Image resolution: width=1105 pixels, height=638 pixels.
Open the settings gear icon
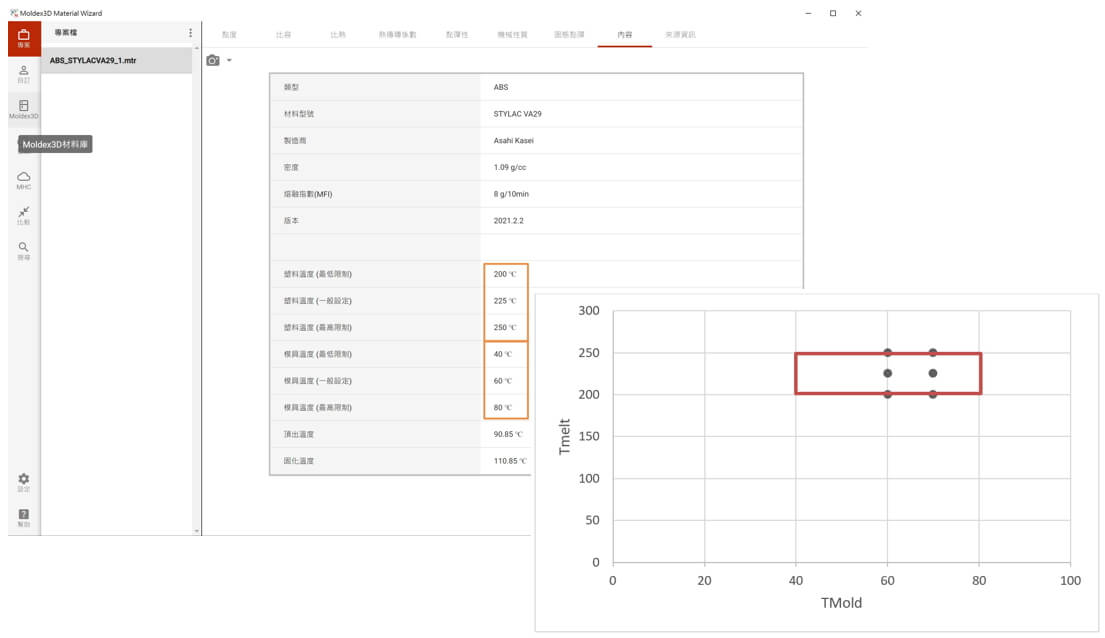click(24, 482)
